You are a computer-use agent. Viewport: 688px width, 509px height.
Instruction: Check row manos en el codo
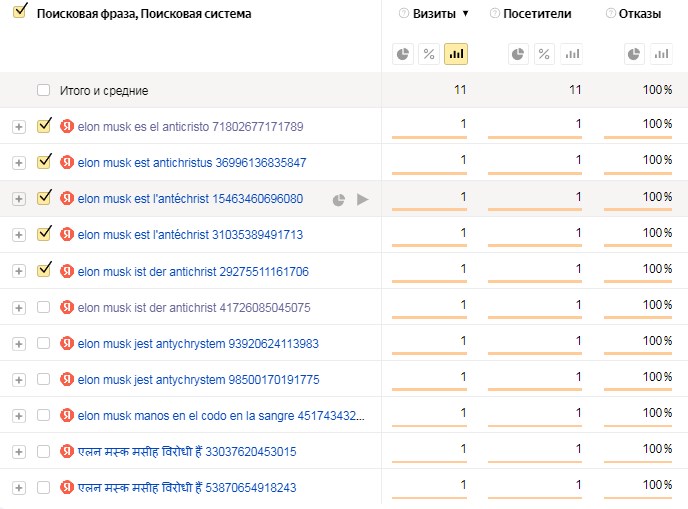pos(43,415)
